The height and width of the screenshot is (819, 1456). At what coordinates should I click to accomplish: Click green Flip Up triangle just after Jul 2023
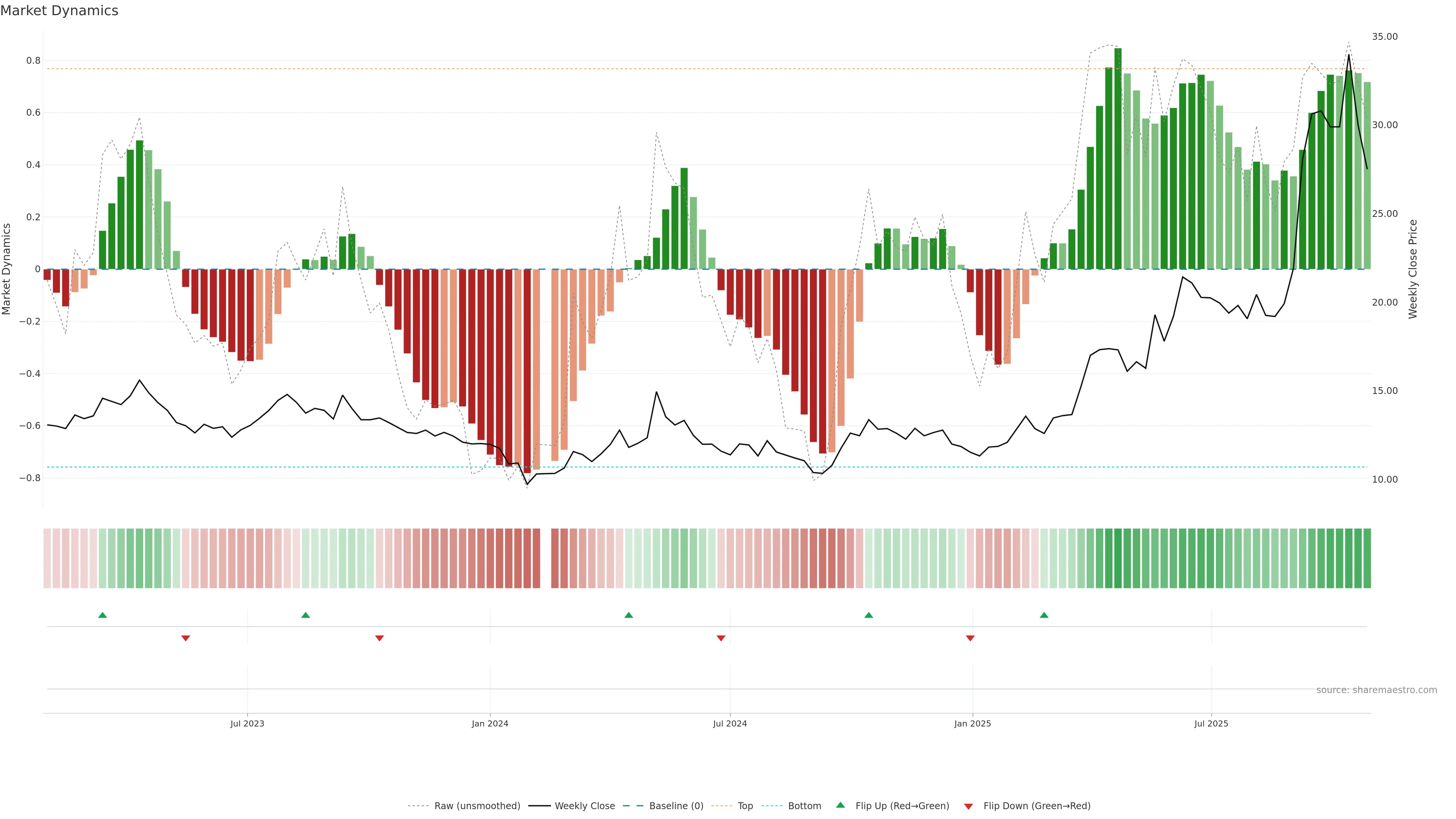306,615
